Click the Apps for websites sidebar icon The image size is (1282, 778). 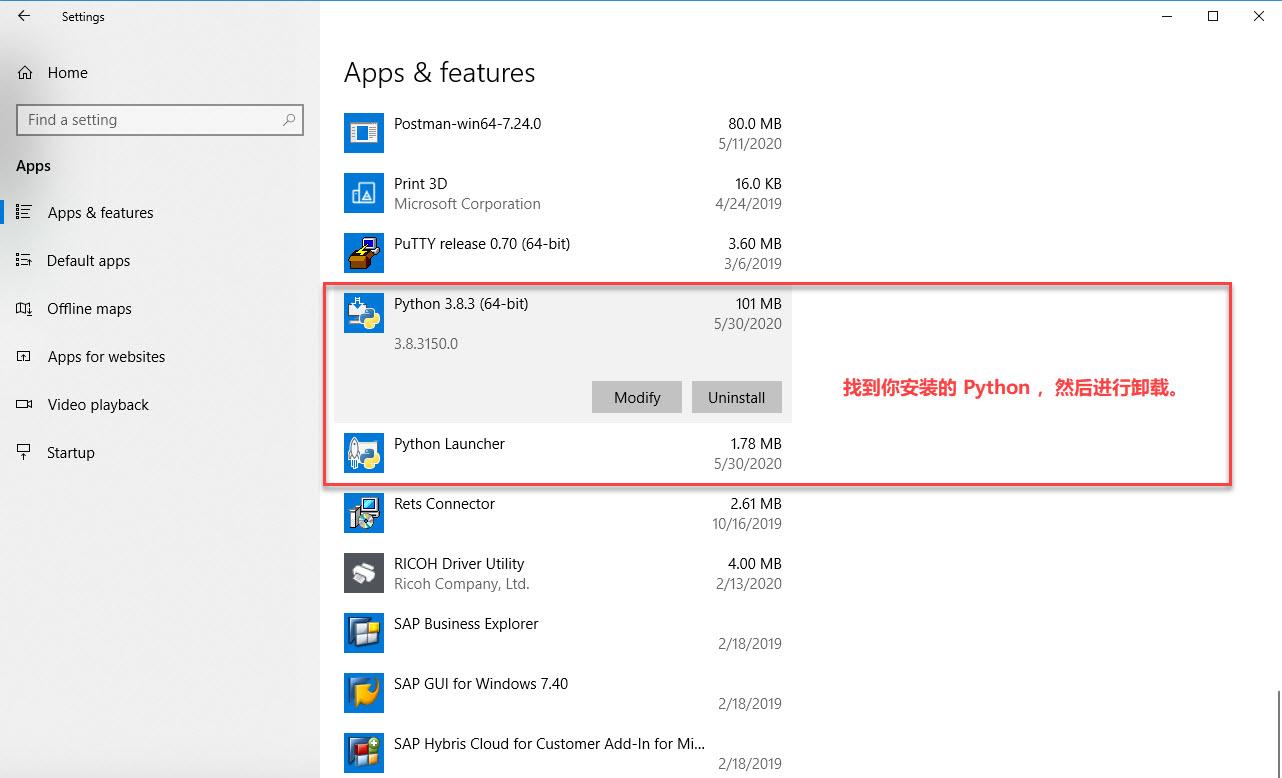[25, 356]
